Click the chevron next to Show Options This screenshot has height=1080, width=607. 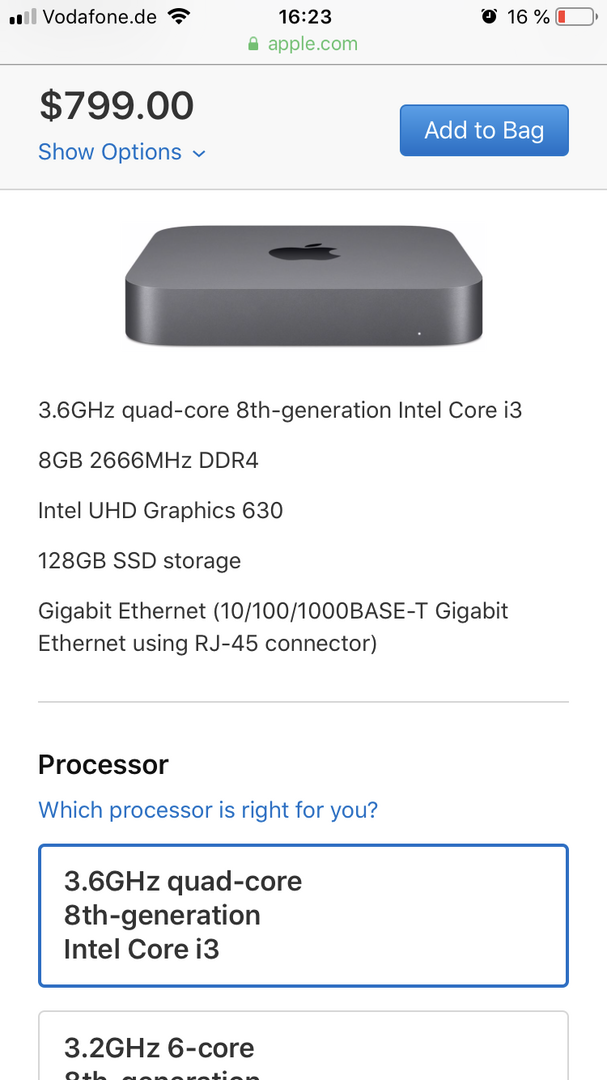[x=199, y=153]
